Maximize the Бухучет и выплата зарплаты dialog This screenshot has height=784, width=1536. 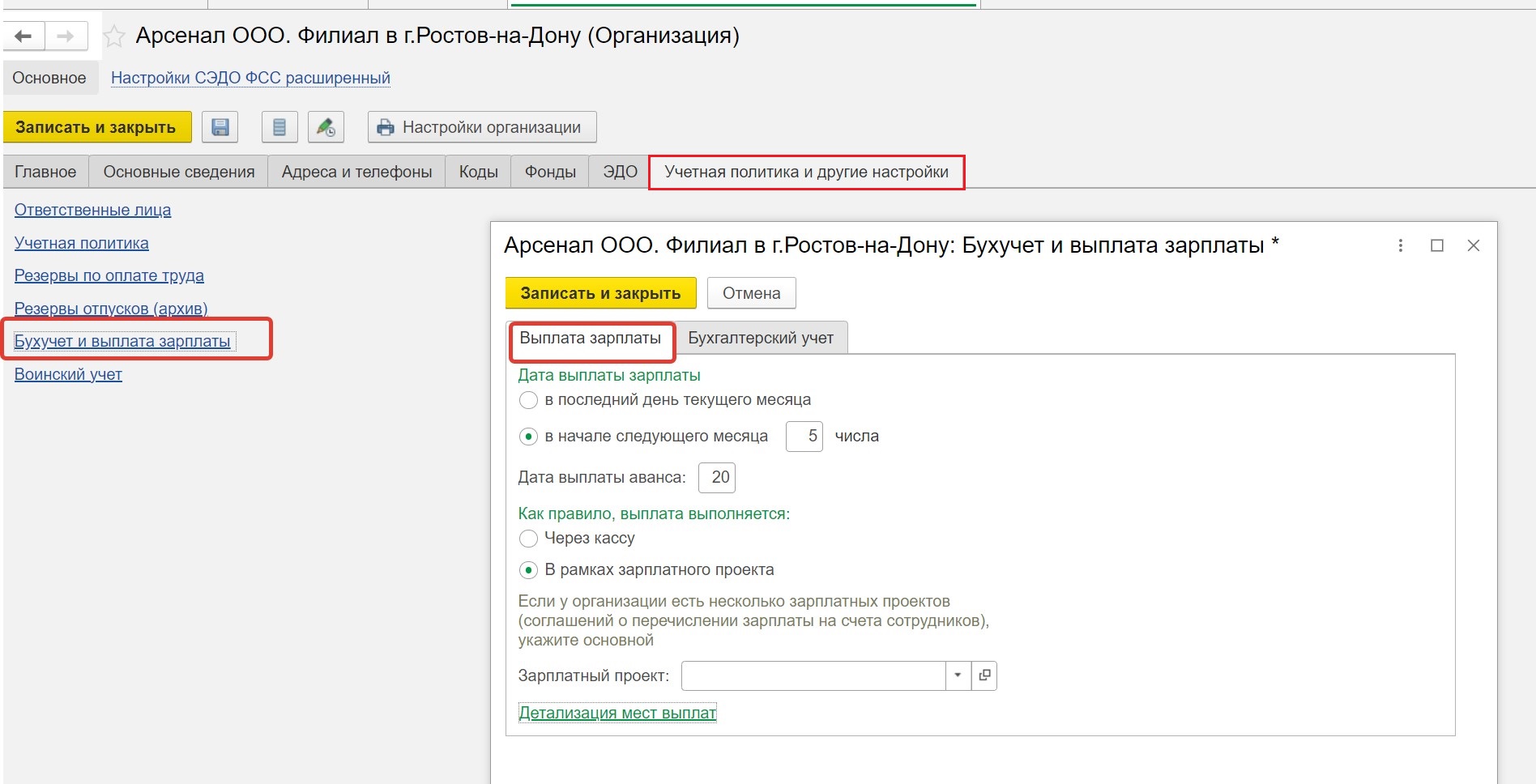tap(1437, 245)
